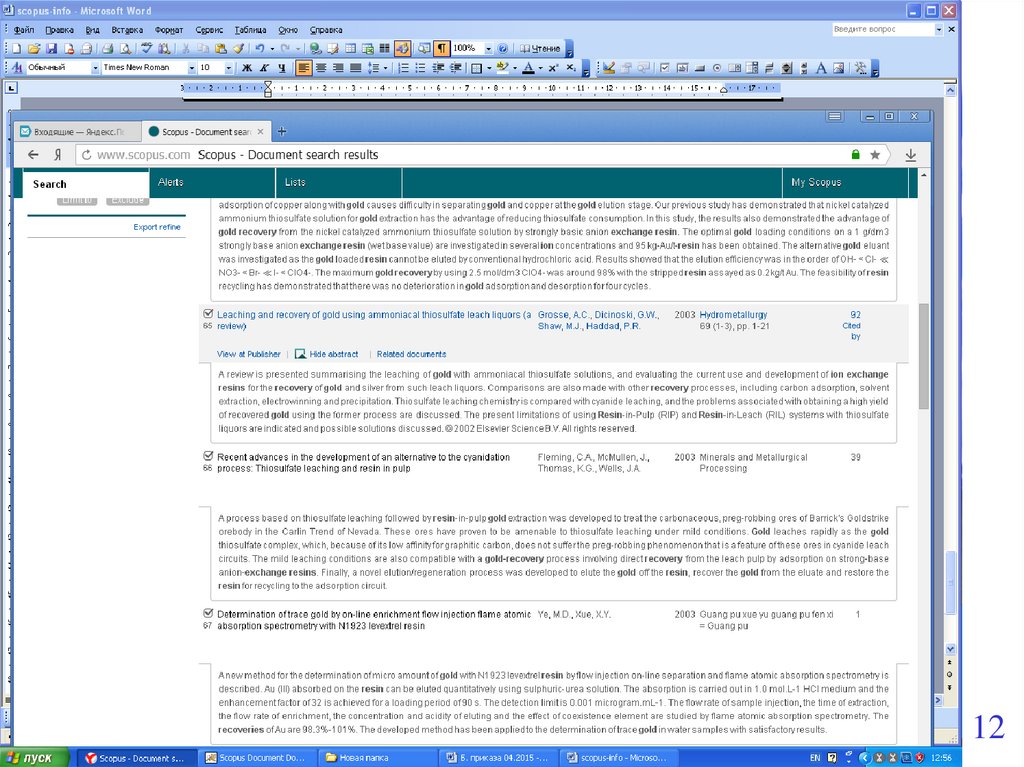Save the Word document with floppy icon
1024x767 pixels.
(x=51, y=48)
